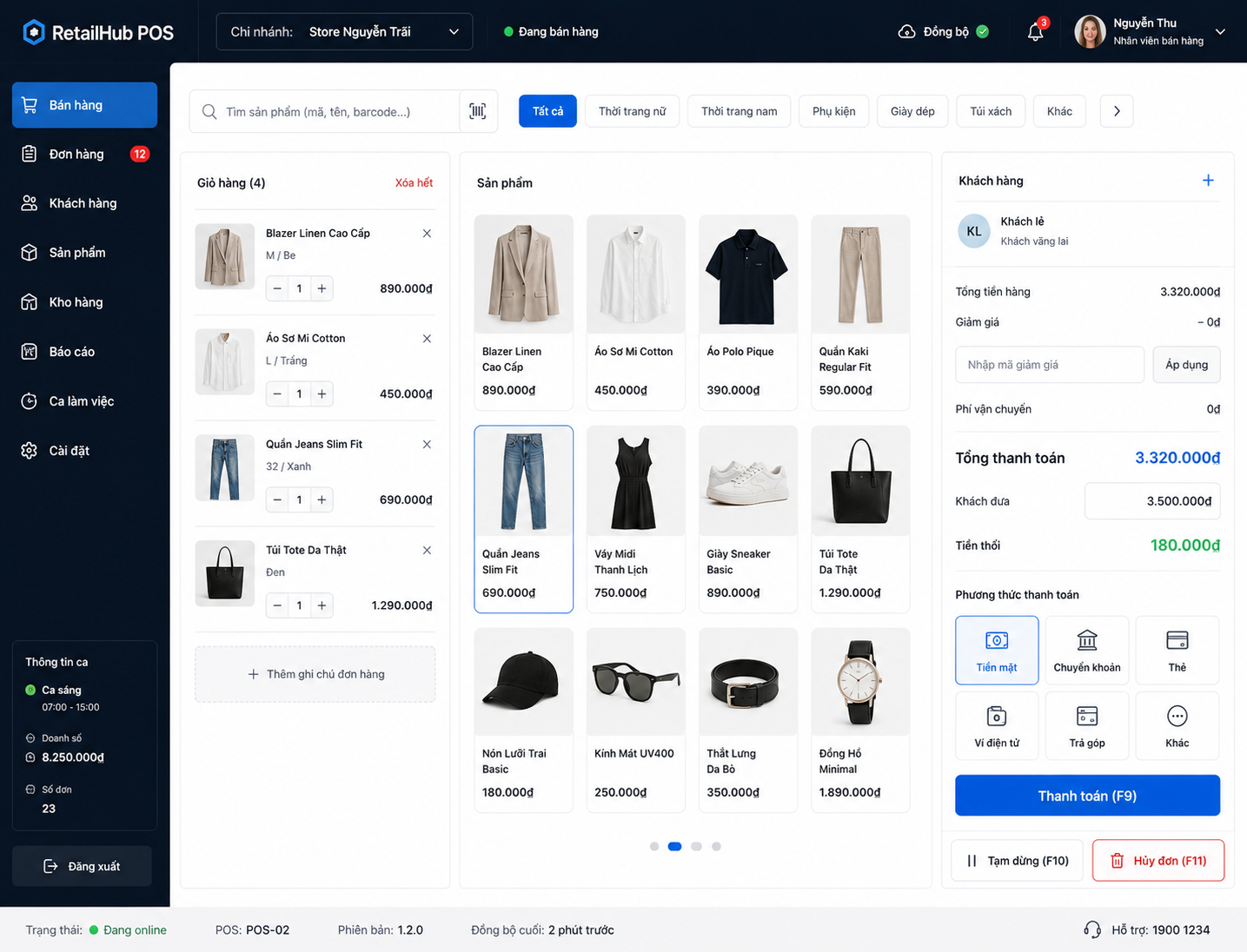Click Xóa hết to clear cart
Screen dimensions: 1247x952
click(414, 182)
